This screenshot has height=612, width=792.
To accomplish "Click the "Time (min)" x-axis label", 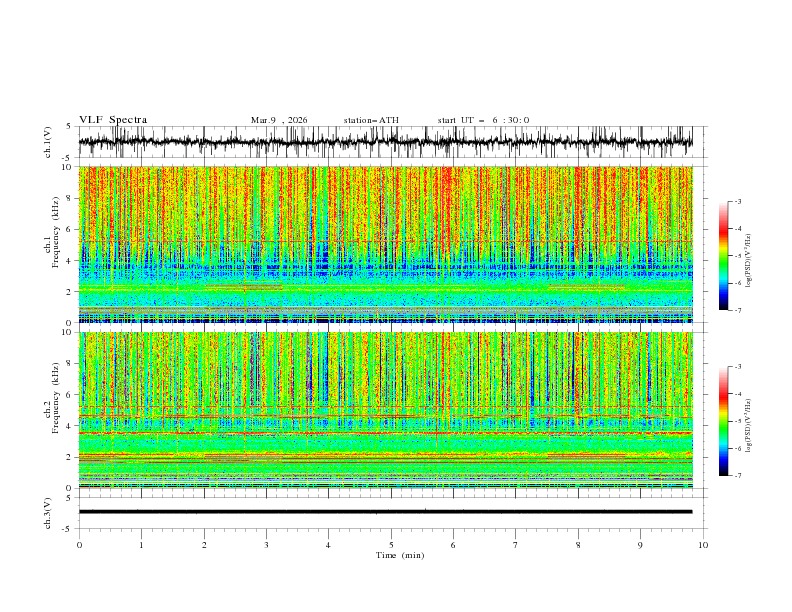I will (x=400, y=555).
